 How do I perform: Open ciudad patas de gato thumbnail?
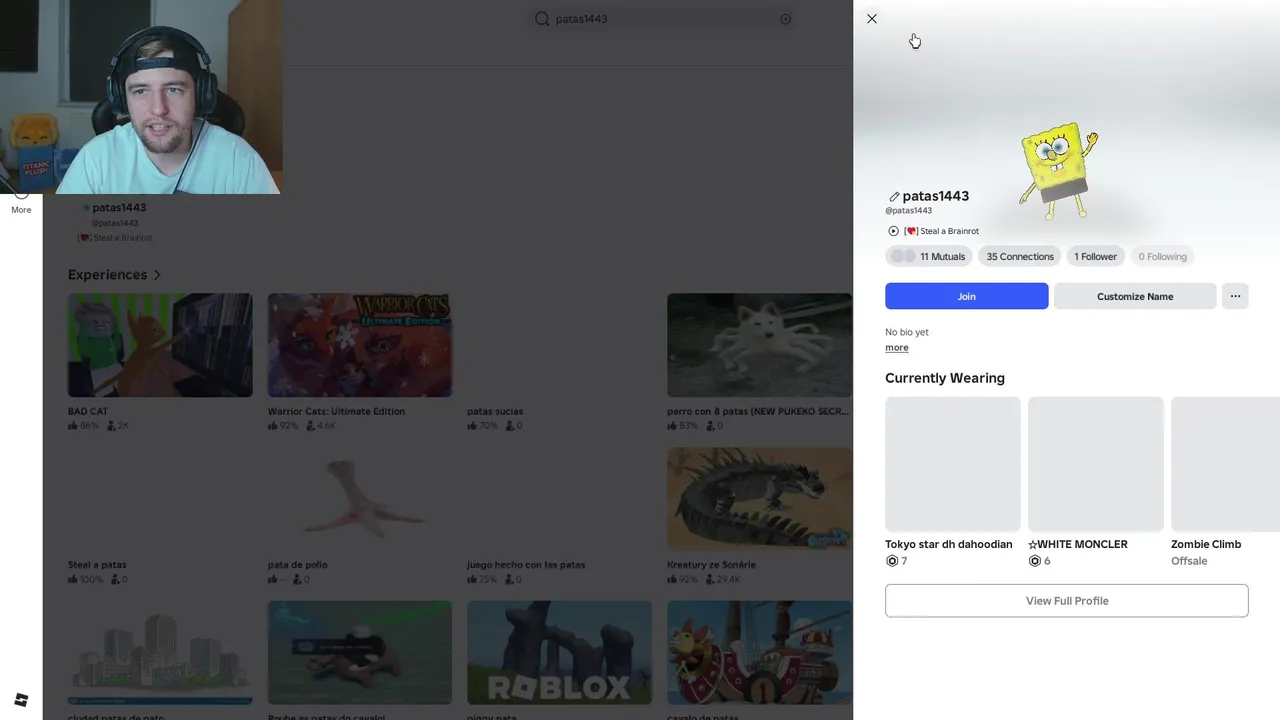click(x=160, y=653)
